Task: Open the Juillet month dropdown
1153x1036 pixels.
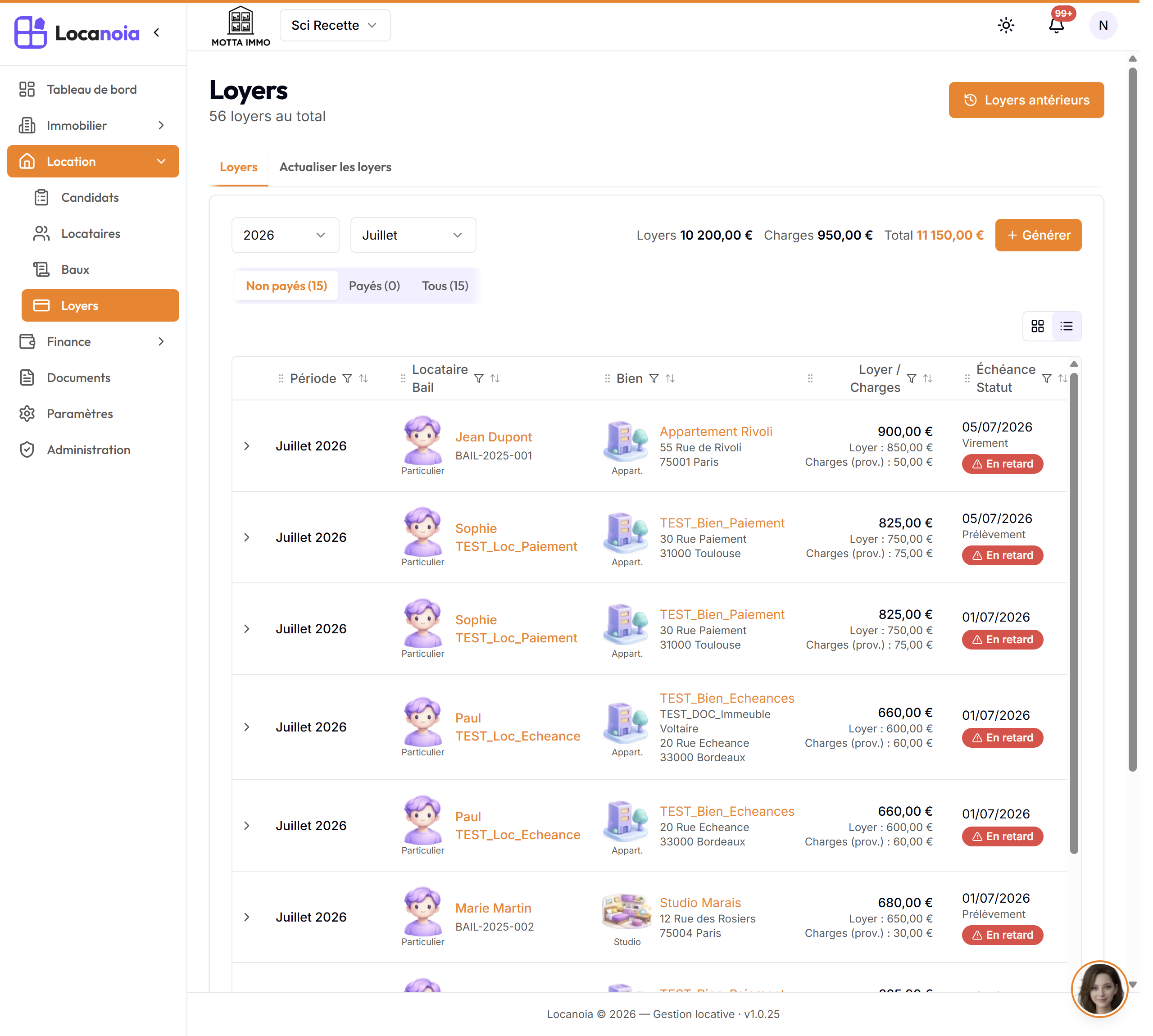Action: tap(413, 235)
